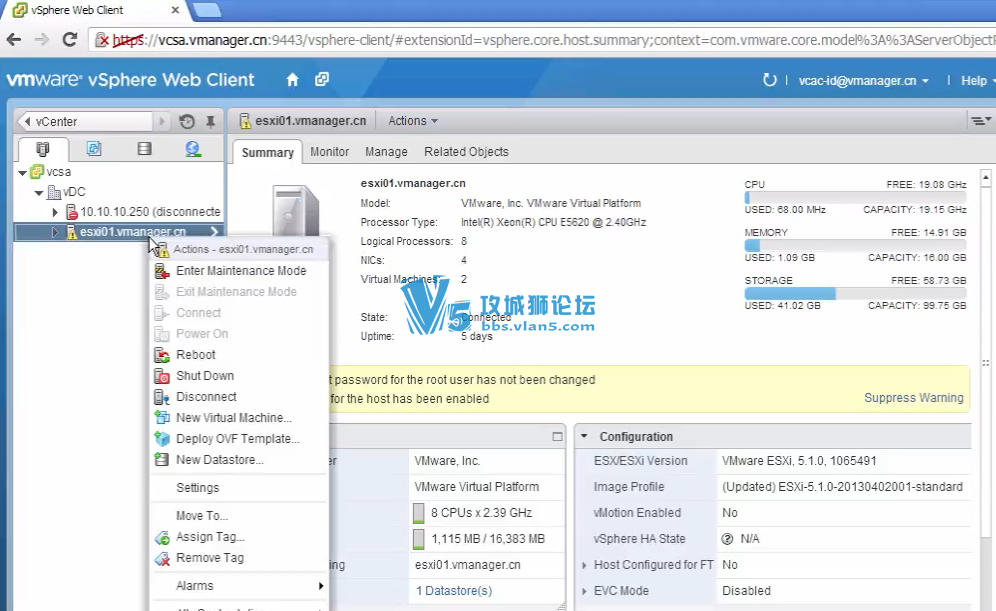Click the Storage usage bar
This screenshot has width=996, height=611.
[x=855, y=293]
